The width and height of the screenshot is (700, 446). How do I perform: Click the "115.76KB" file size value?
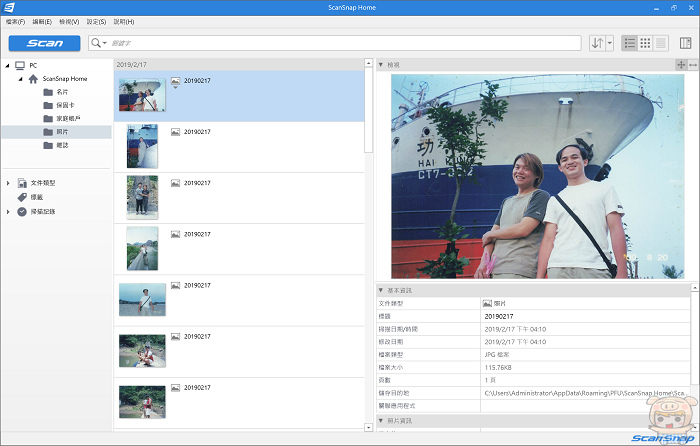click(x=498, y=368)
